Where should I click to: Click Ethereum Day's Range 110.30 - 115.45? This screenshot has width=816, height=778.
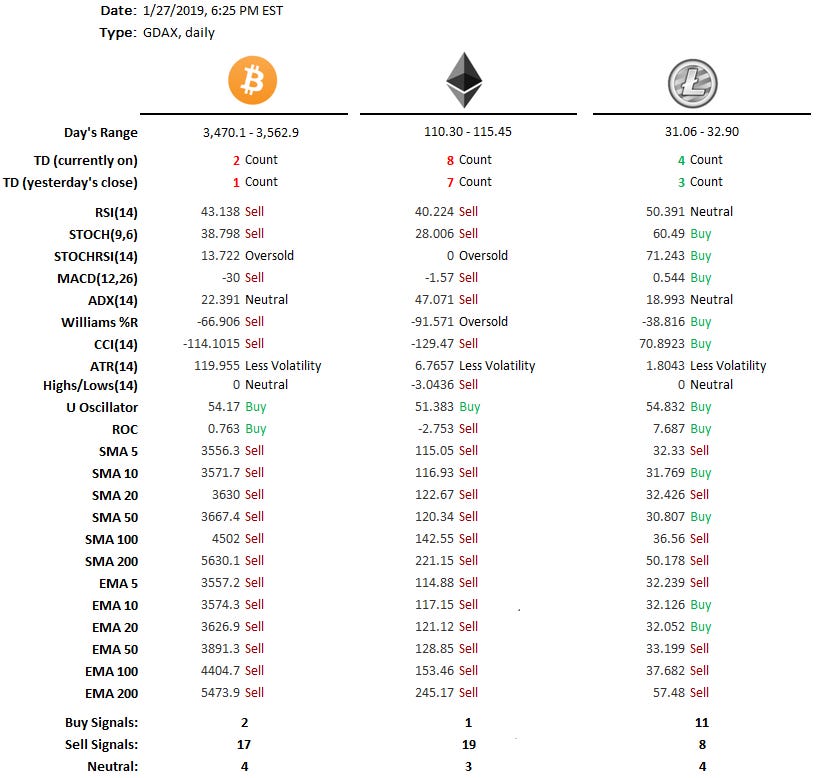[x=468, y=131]
